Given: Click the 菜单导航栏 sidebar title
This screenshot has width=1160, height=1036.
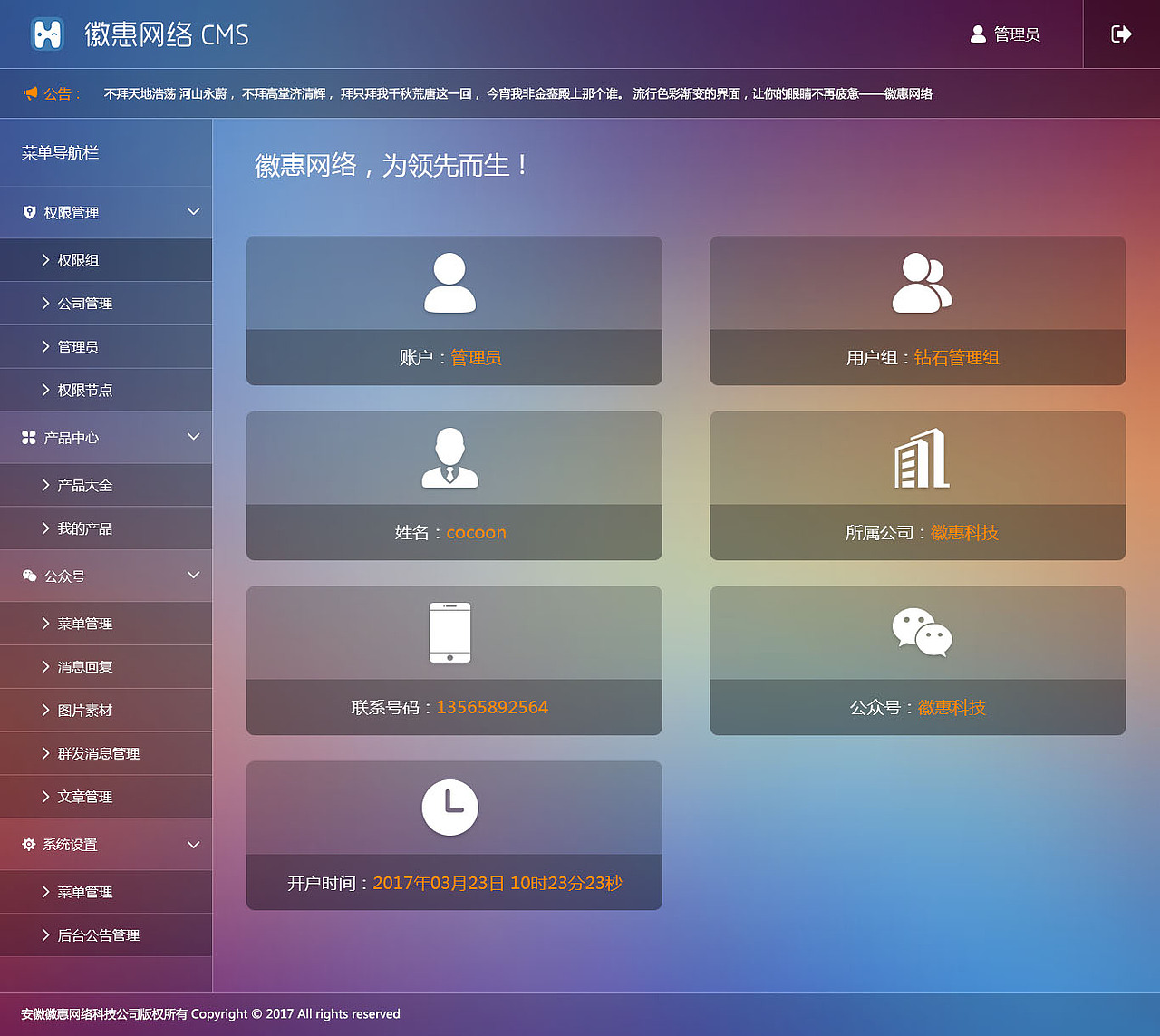Looking at the screenshot, I should click(61, 152).
